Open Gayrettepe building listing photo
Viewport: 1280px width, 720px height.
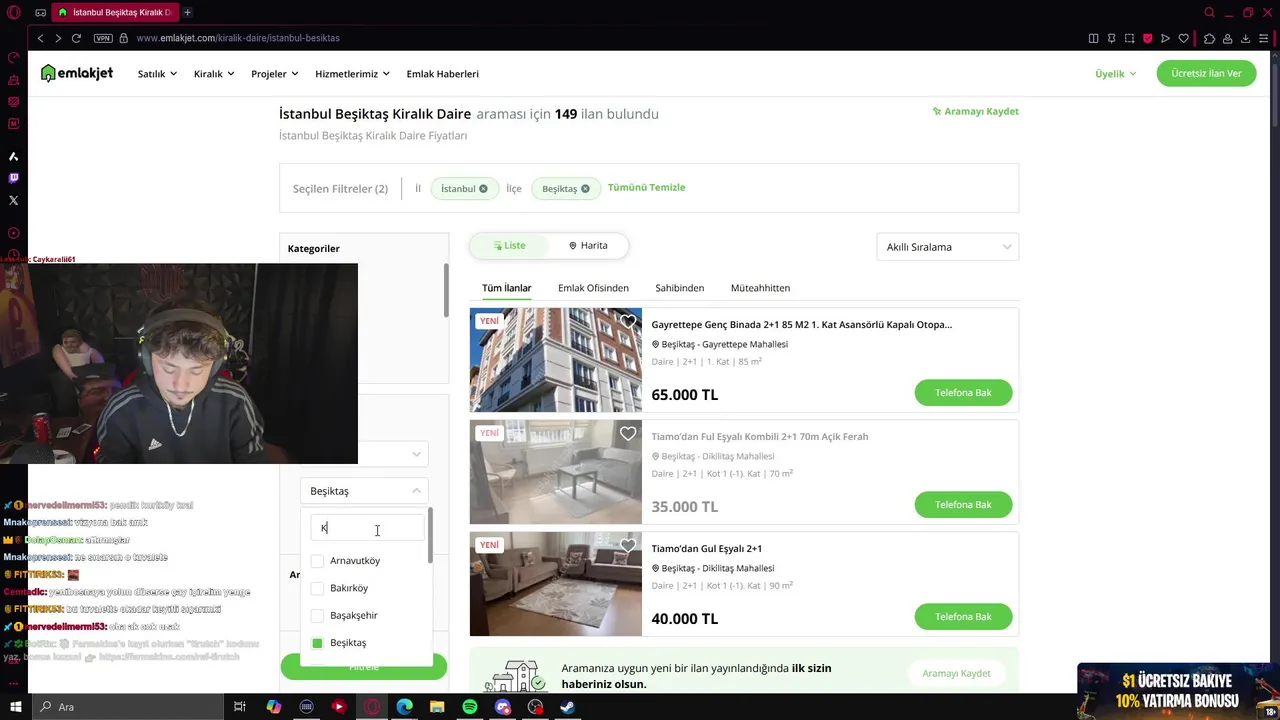click(x=556, y=360)
